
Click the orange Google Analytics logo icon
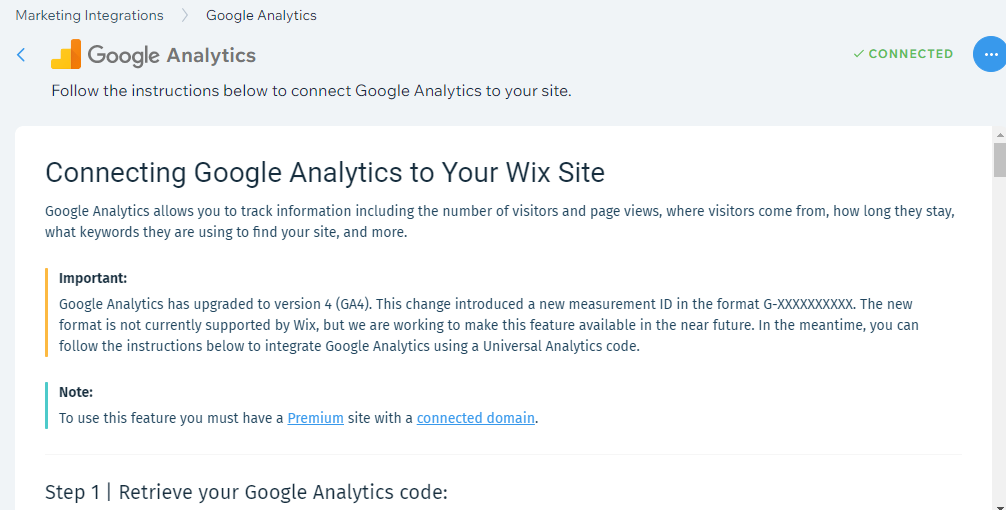click(66, 55)
